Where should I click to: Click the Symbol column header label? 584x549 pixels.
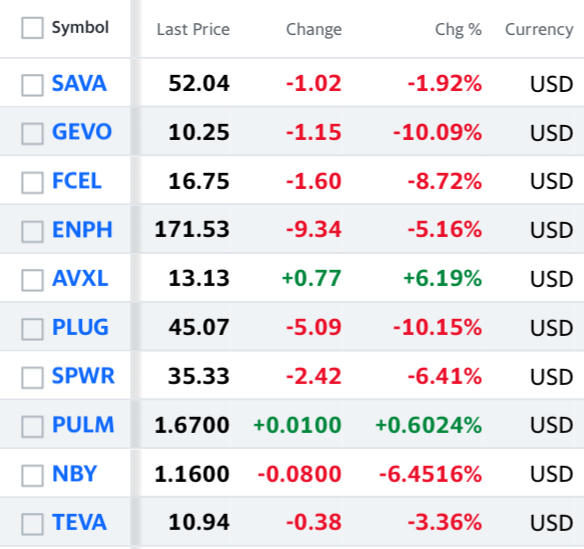pyautogui.click(x=80, y=28)
